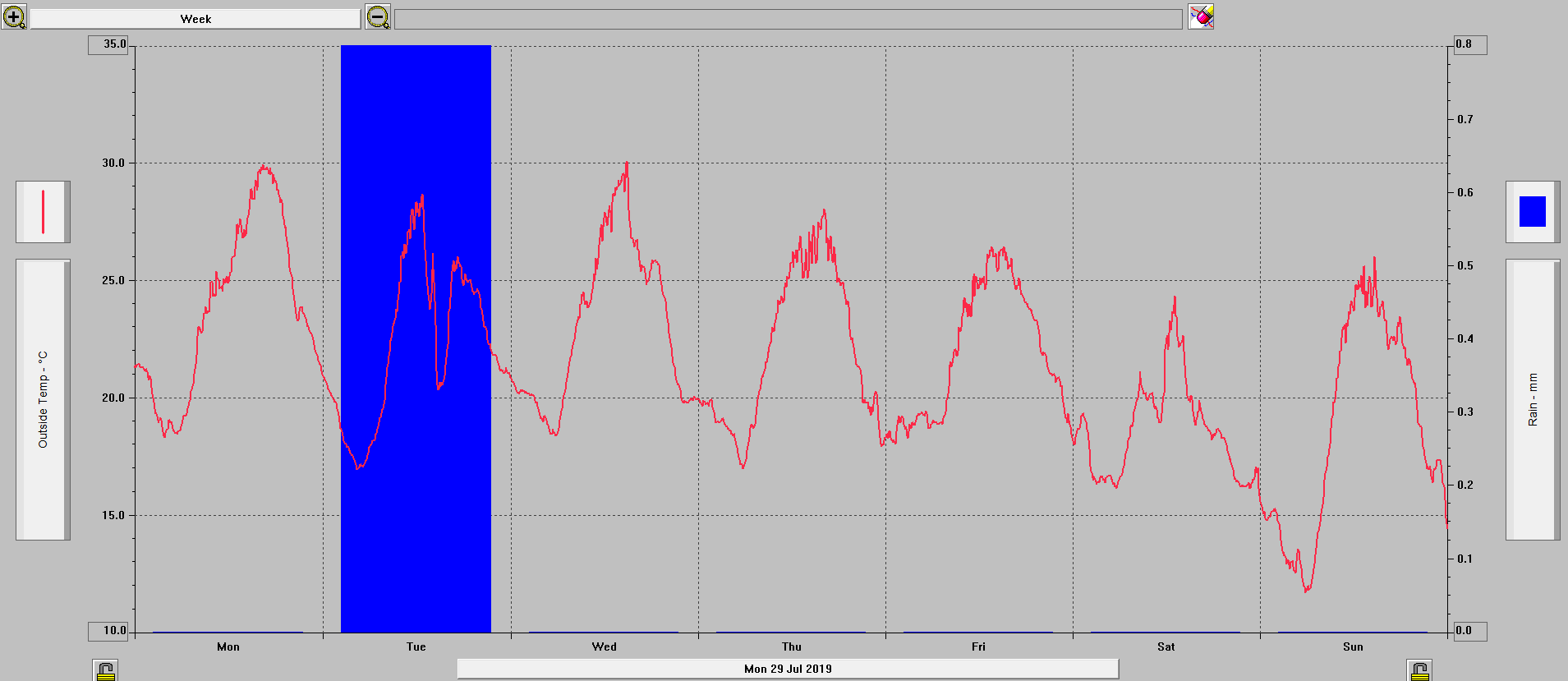Viewport: 1568px width, 681px height.
Task: Click the empty bar right of zoom out
Action: point(788,19)
